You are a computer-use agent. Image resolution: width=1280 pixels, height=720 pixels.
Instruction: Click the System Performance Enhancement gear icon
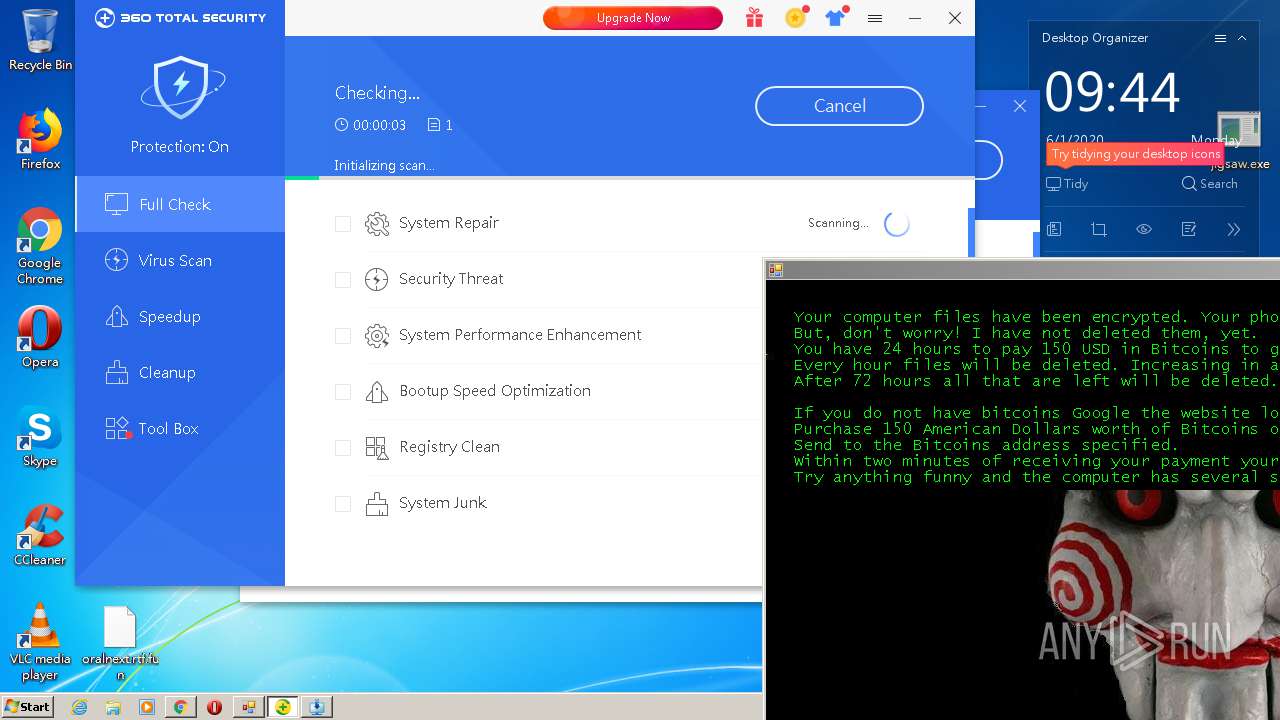377,336
